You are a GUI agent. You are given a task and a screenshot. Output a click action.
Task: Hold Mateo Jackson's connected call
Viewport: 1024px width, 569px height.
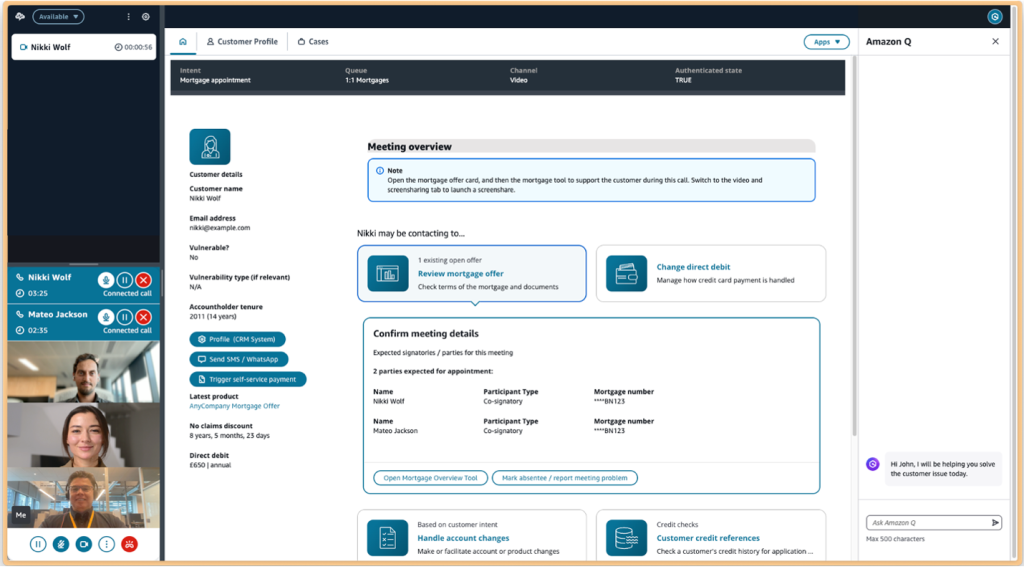(125, 317)
